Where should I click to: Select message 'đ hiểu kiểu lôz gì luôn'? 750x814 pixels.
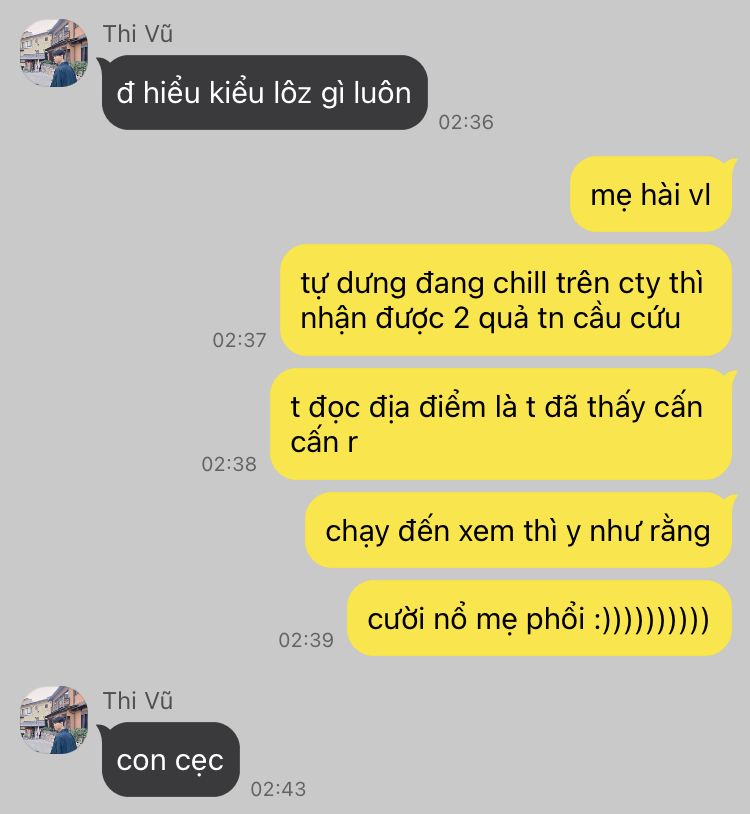pyautogui.click(x=265, y=92)
